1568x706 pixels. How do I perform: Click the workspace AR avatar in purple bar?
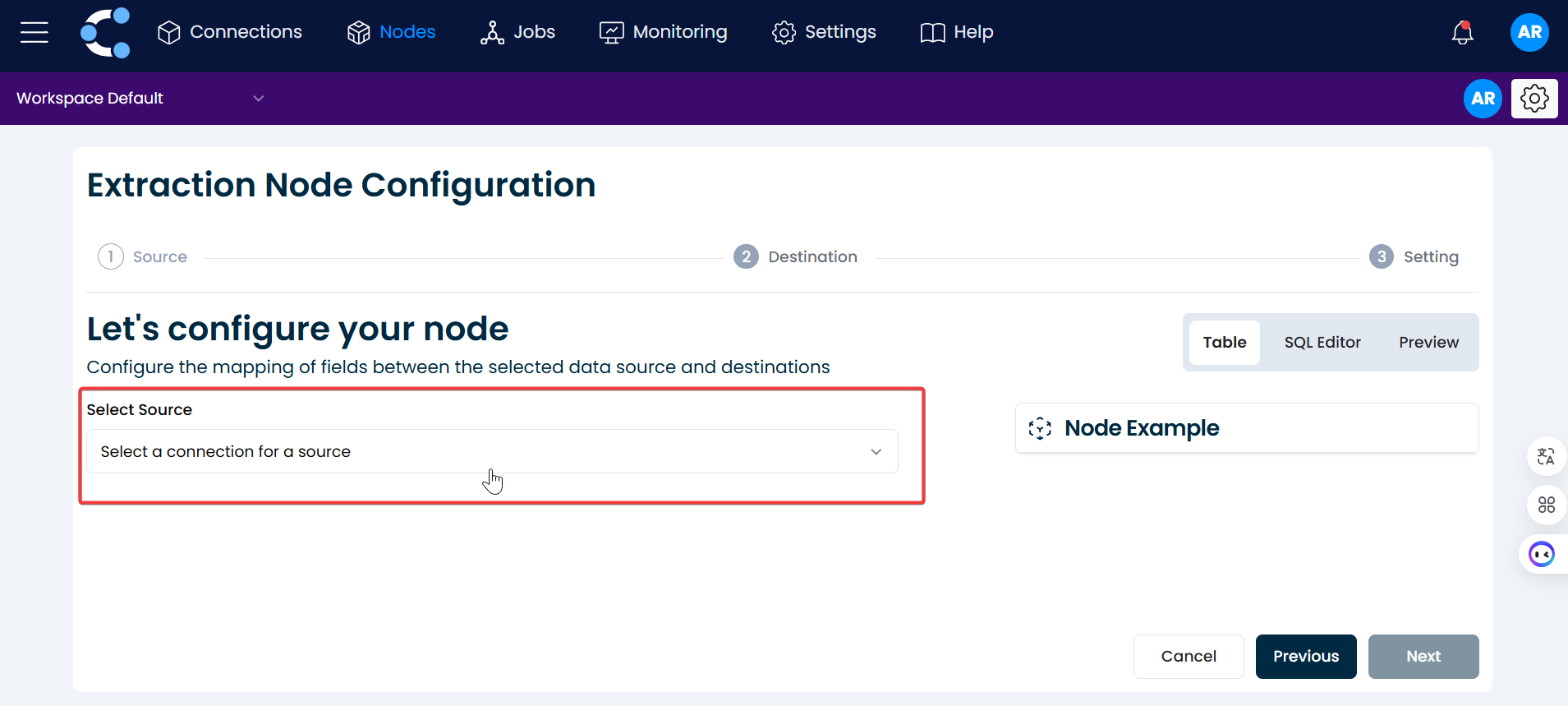click(1482, 99)
